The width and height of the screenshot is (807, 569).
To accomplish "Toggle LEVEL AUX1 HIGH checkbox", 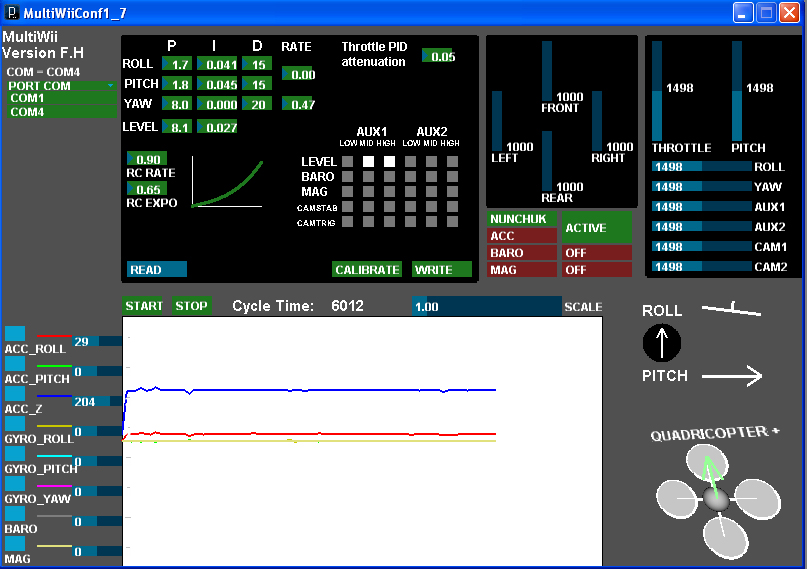I will (390, 162).
